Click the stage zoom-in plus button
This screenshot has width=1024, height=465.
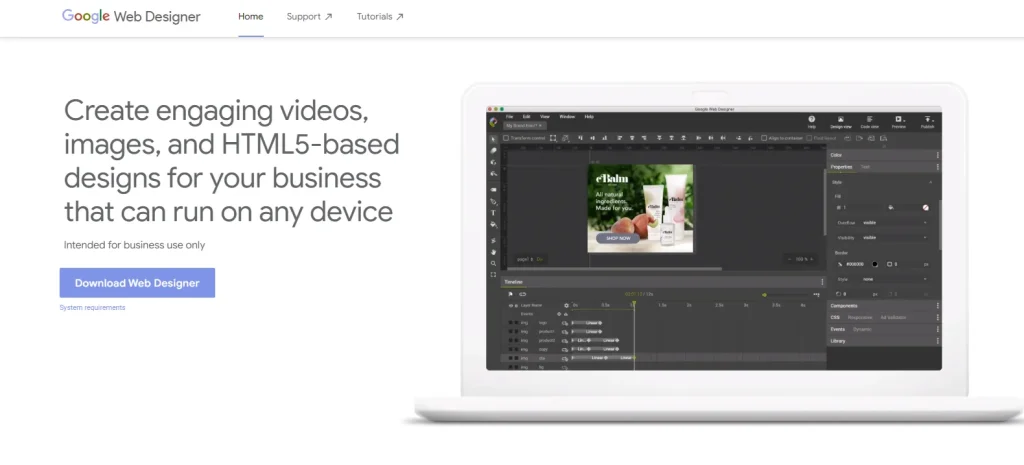click(x=812, y=259)
